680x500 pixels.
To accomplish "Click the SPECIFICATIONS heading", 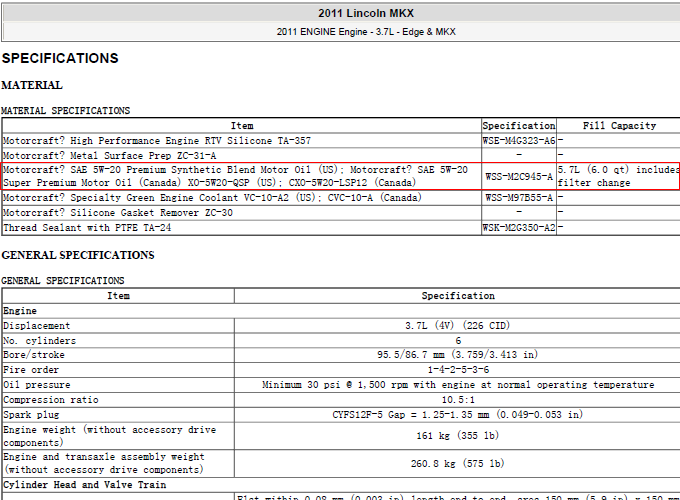I will (60, 58).
